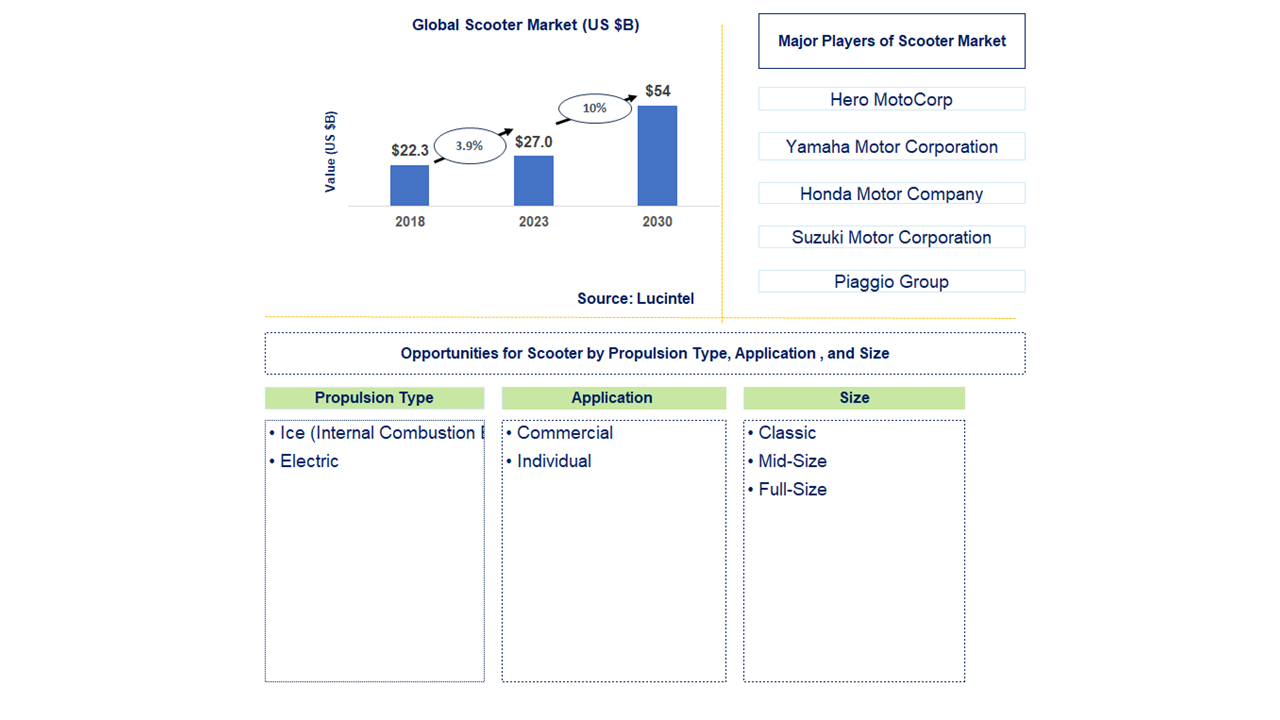This screenshot has width=1280, height=720.
Task: Click the $54 value label
Action: 657,91
